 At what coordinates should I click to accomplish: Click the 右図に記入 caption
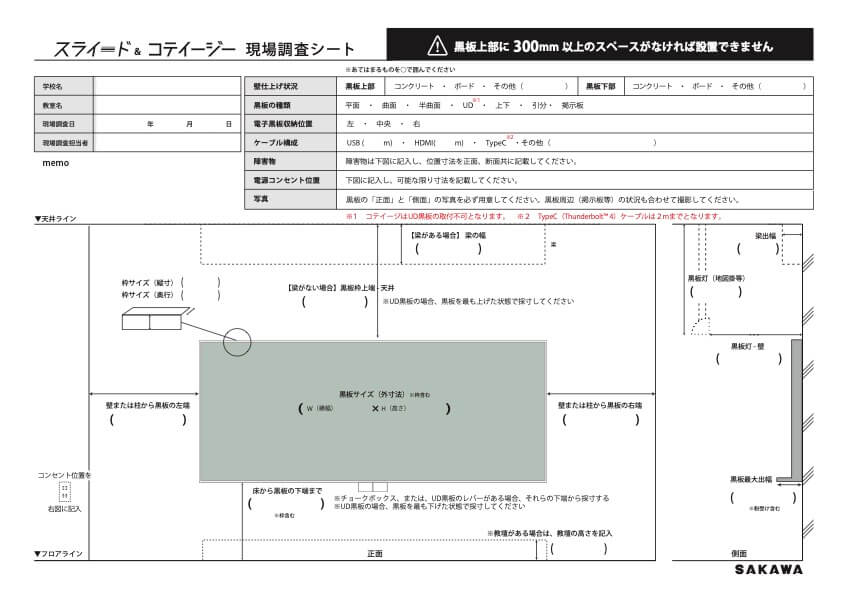pos(64,509)
